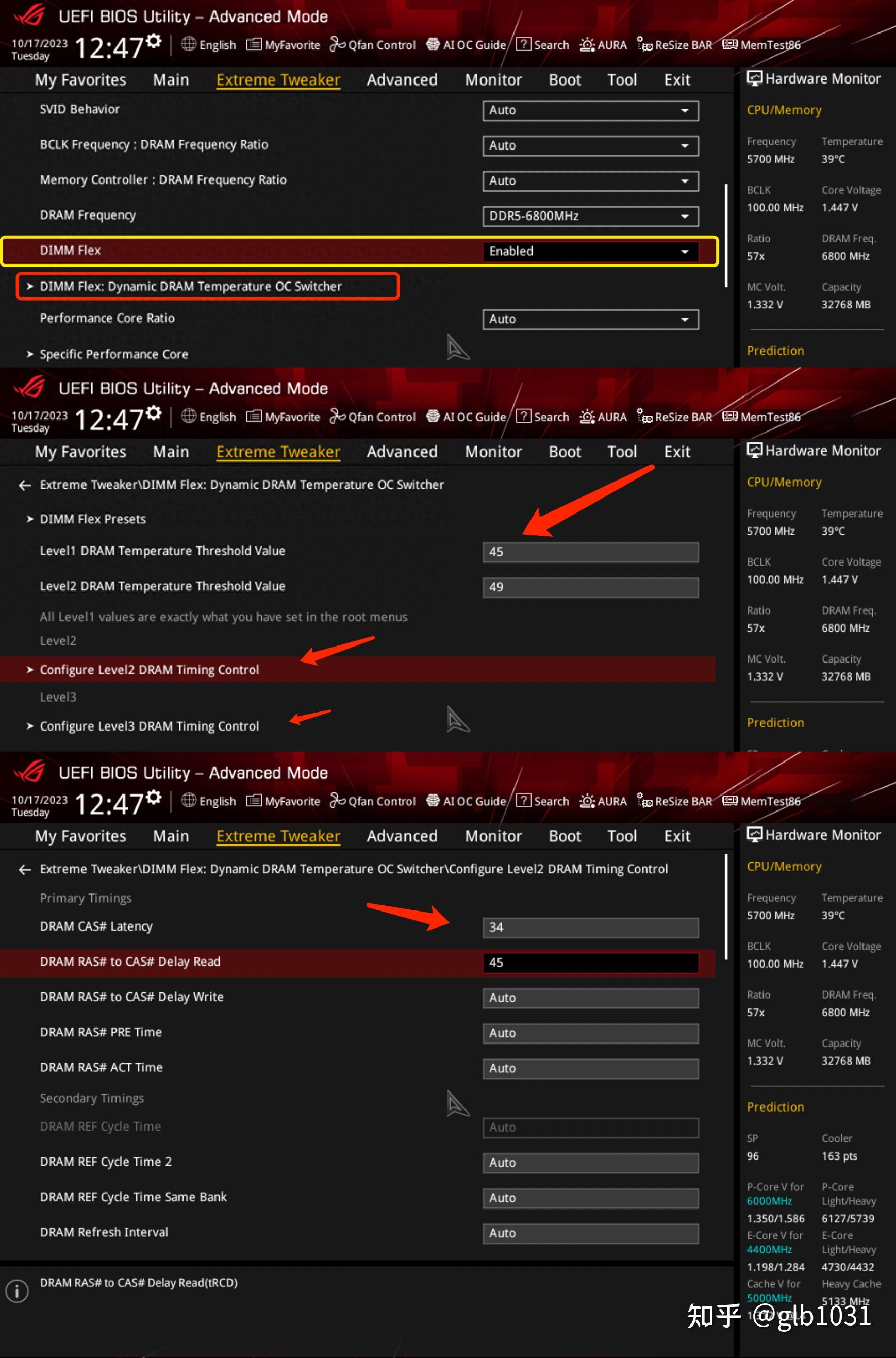The width and height of the screenshot is (896, 1358).
Task: Select Extreme Tweaker tab in Level2 DRAM Timing screen
Action: pyautogui.click(x=278, y=836)
